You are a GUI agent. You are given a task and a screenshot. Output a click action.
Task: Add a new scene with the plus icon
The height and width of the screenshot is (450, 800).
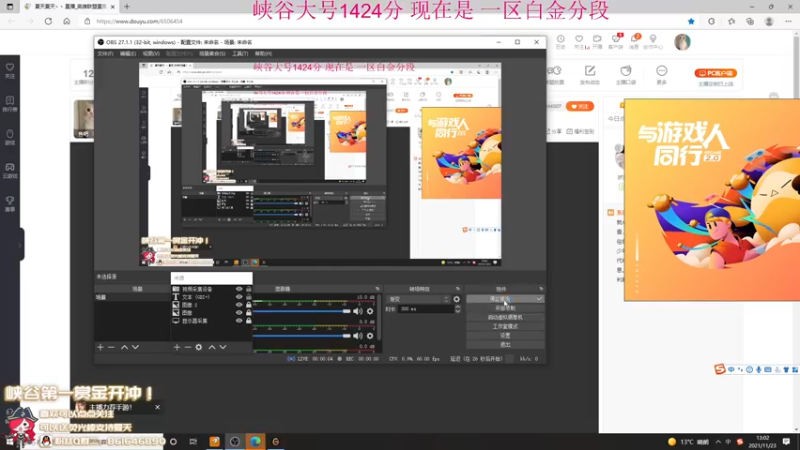point(101,347)
